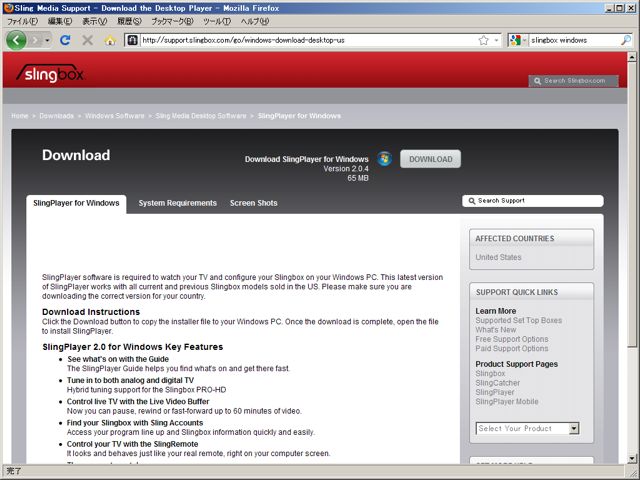Open the Free Support Options link
640x480 pixels.
pos(512,339)
